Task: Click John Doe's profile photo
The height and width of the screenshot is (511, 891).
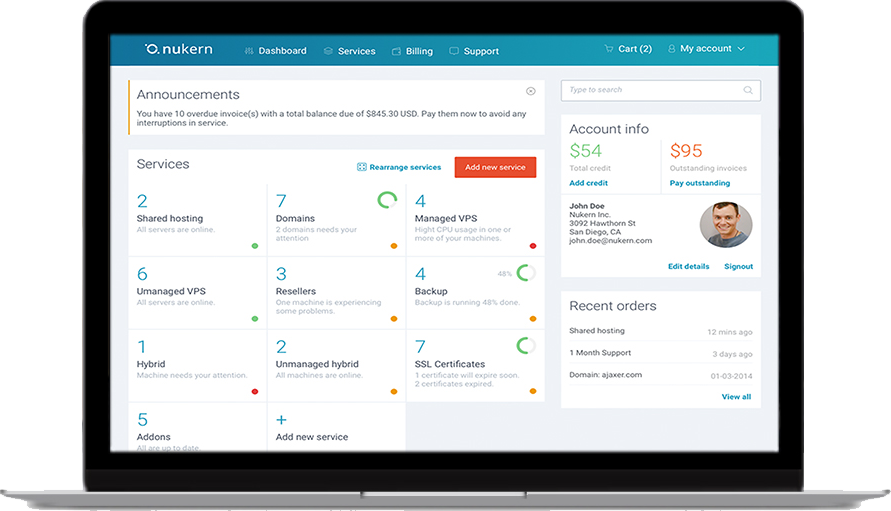Action: [726, 225]
